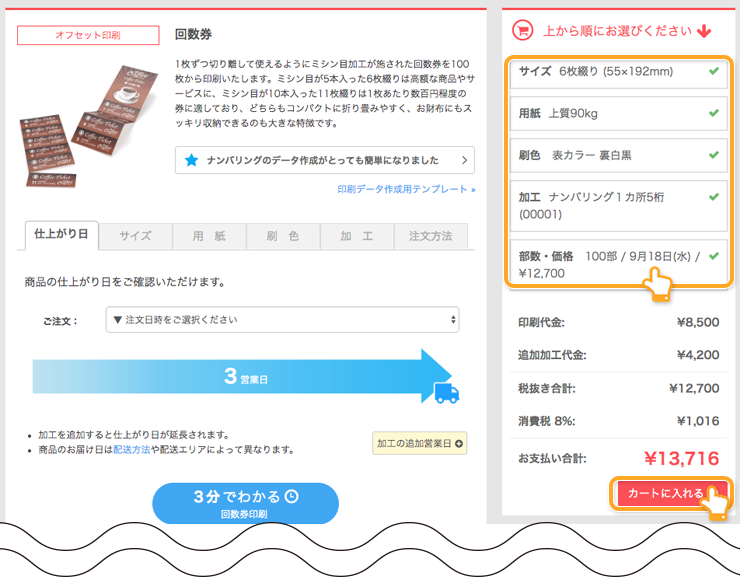Click the coffee ticket product thumbnail
The height and width of the screenshot is (580, 740).
point(88,126)
